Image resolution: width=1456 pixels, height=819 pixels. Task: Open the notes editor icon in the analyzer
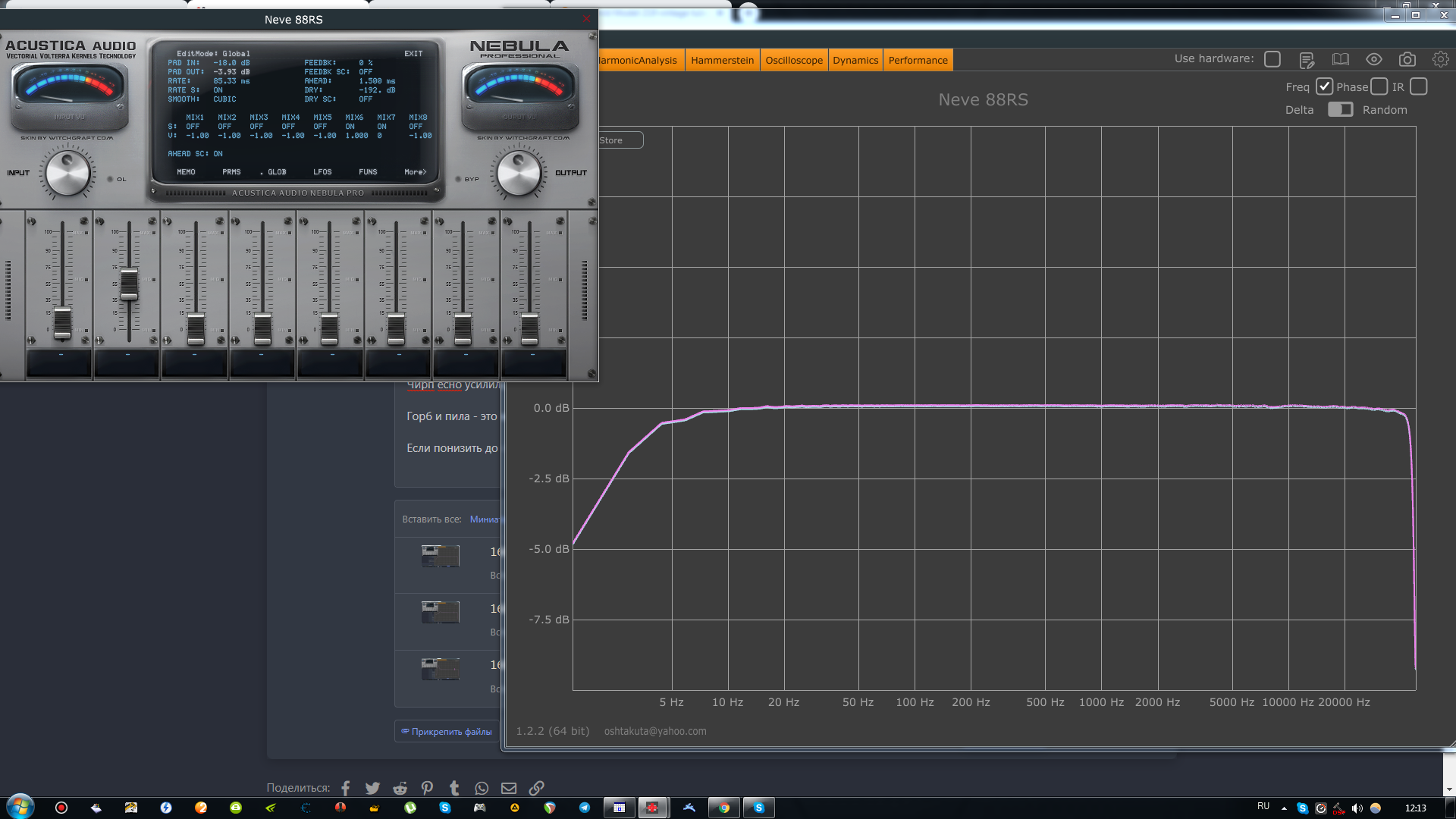[x=1306, y=59]
